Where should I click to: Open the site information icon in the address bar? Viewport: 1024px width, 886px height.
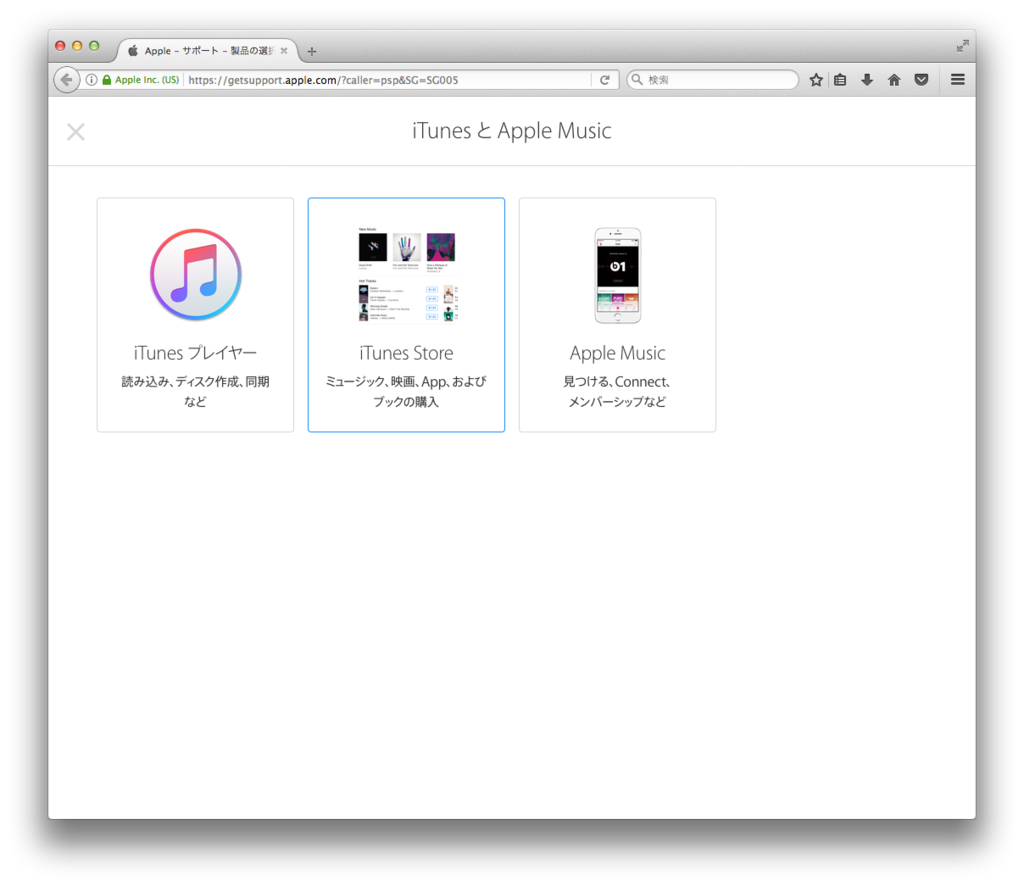click(91, 80)
